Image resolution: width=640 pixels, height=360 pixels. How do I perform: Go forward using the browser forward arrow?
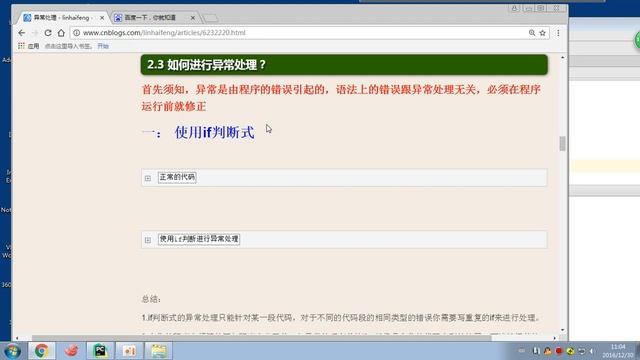point(35,33)
